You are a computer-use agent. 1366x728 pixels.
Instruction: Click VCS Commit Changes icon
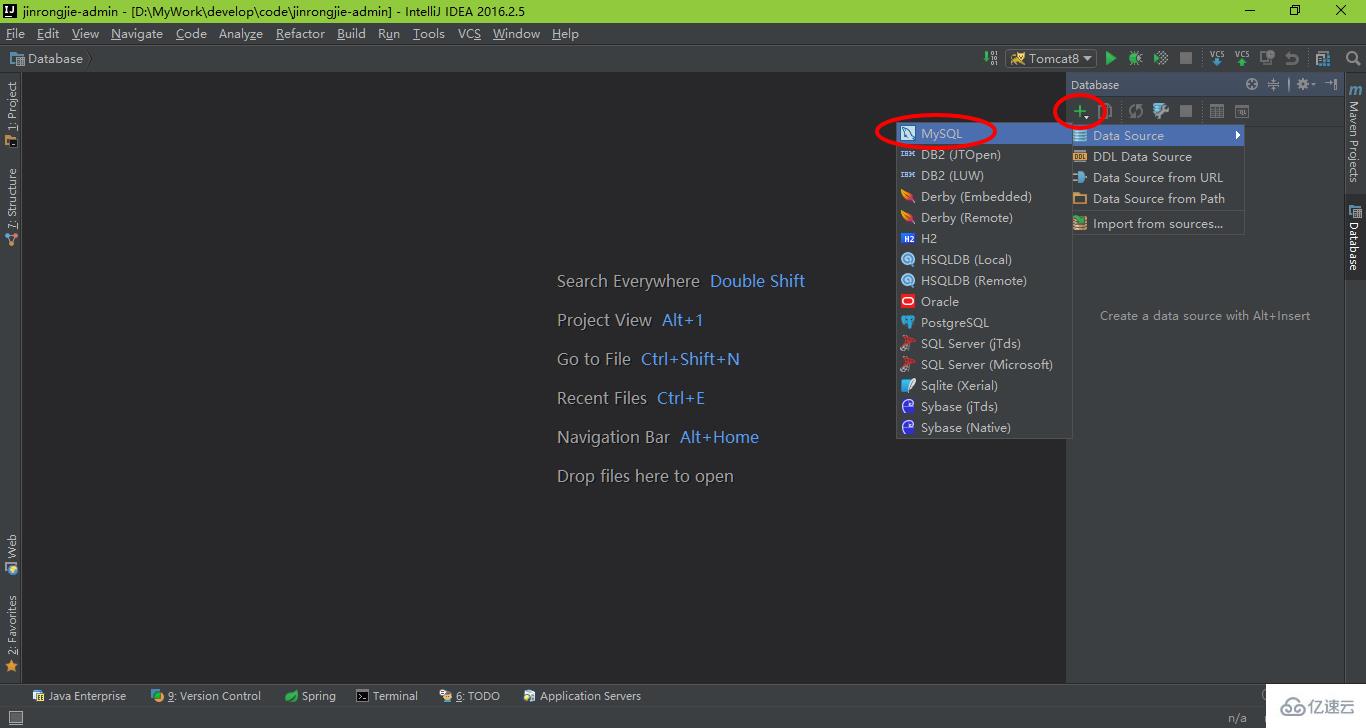(x=1242, y=58)
